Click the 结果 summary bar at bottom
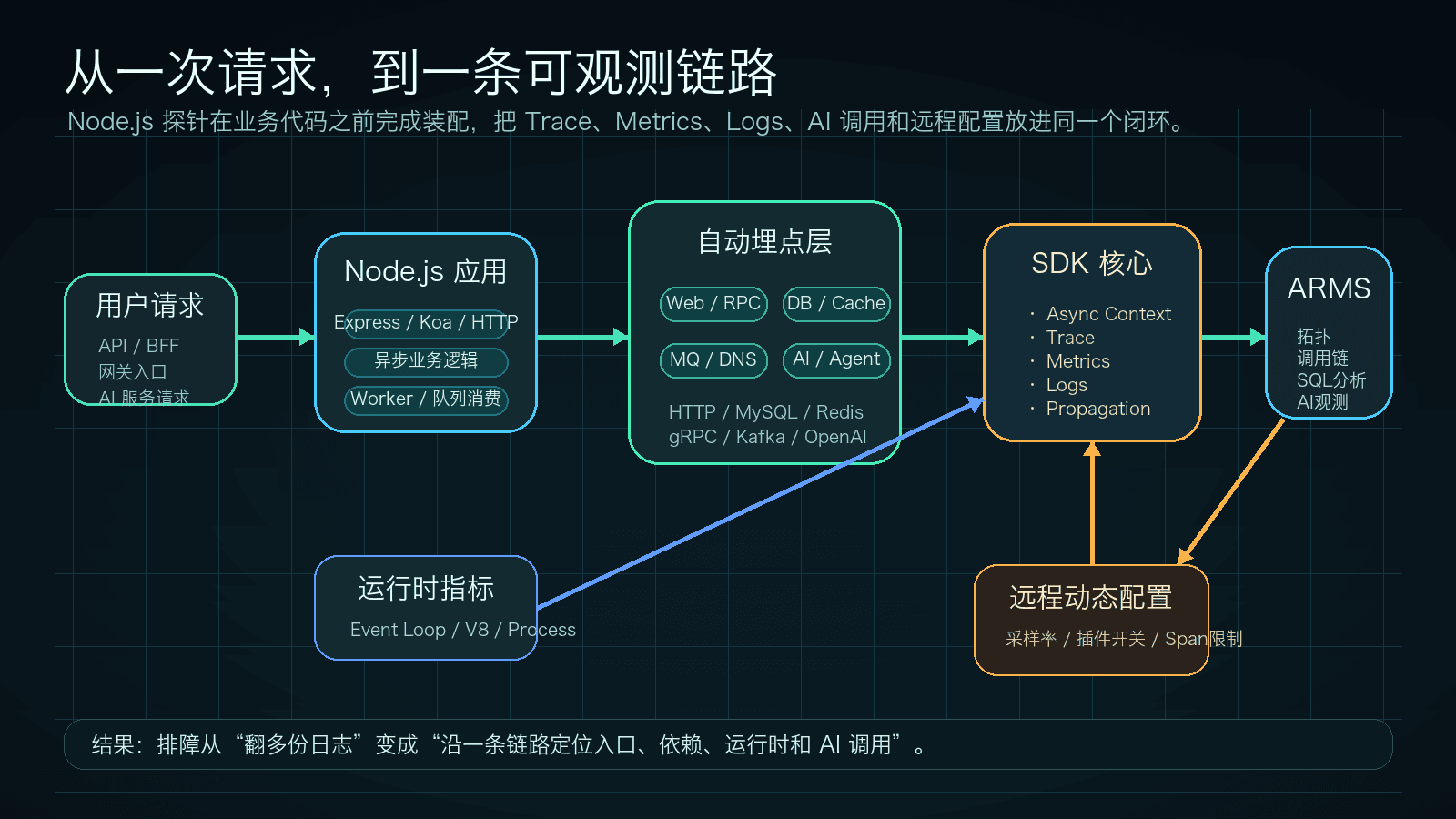The height and width of the screenshot is (819, 1456). tap(728, 744)
